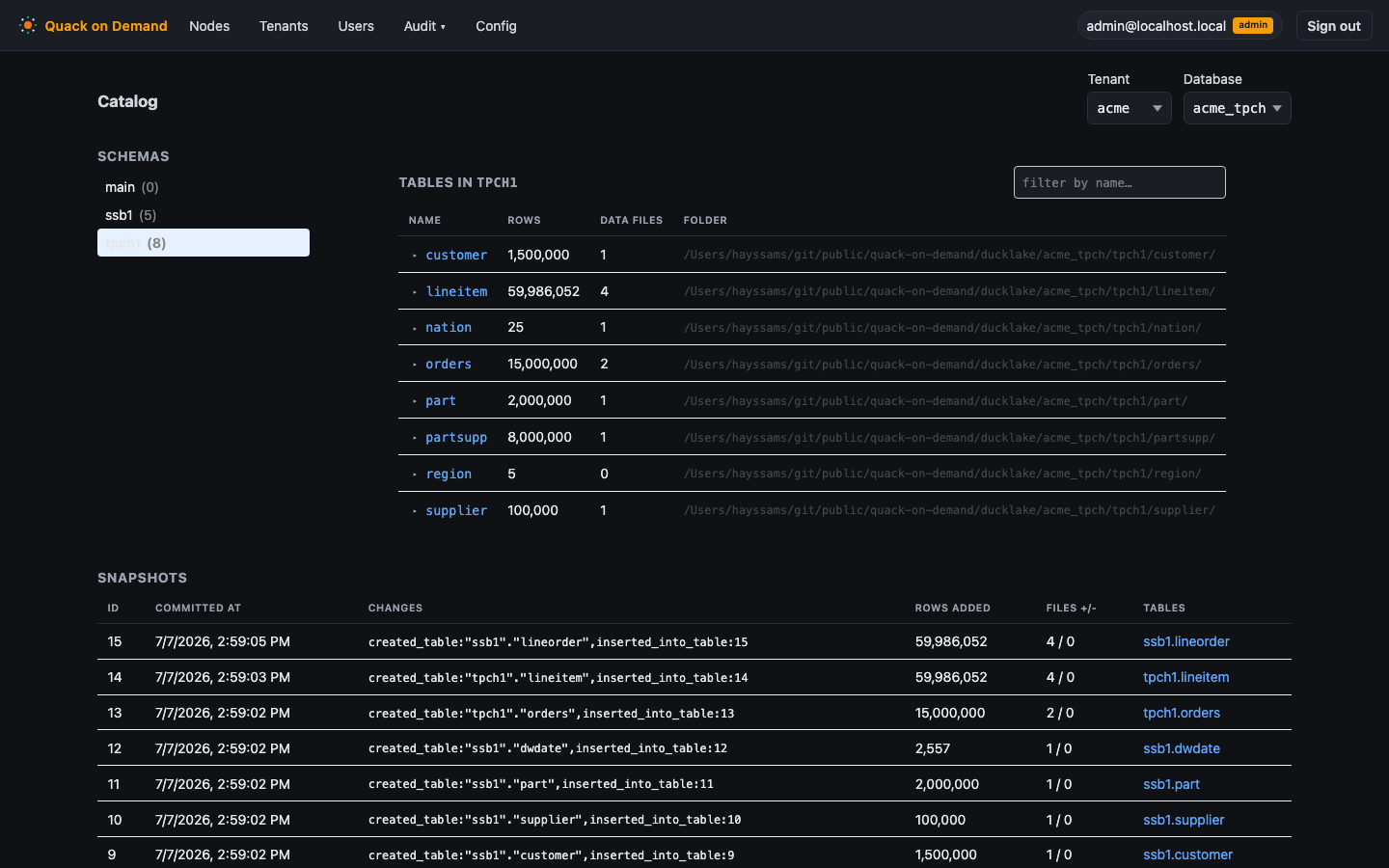Click the ROWS column header in tables
This screenshot has height=868, width=1389.
(524, 220)
